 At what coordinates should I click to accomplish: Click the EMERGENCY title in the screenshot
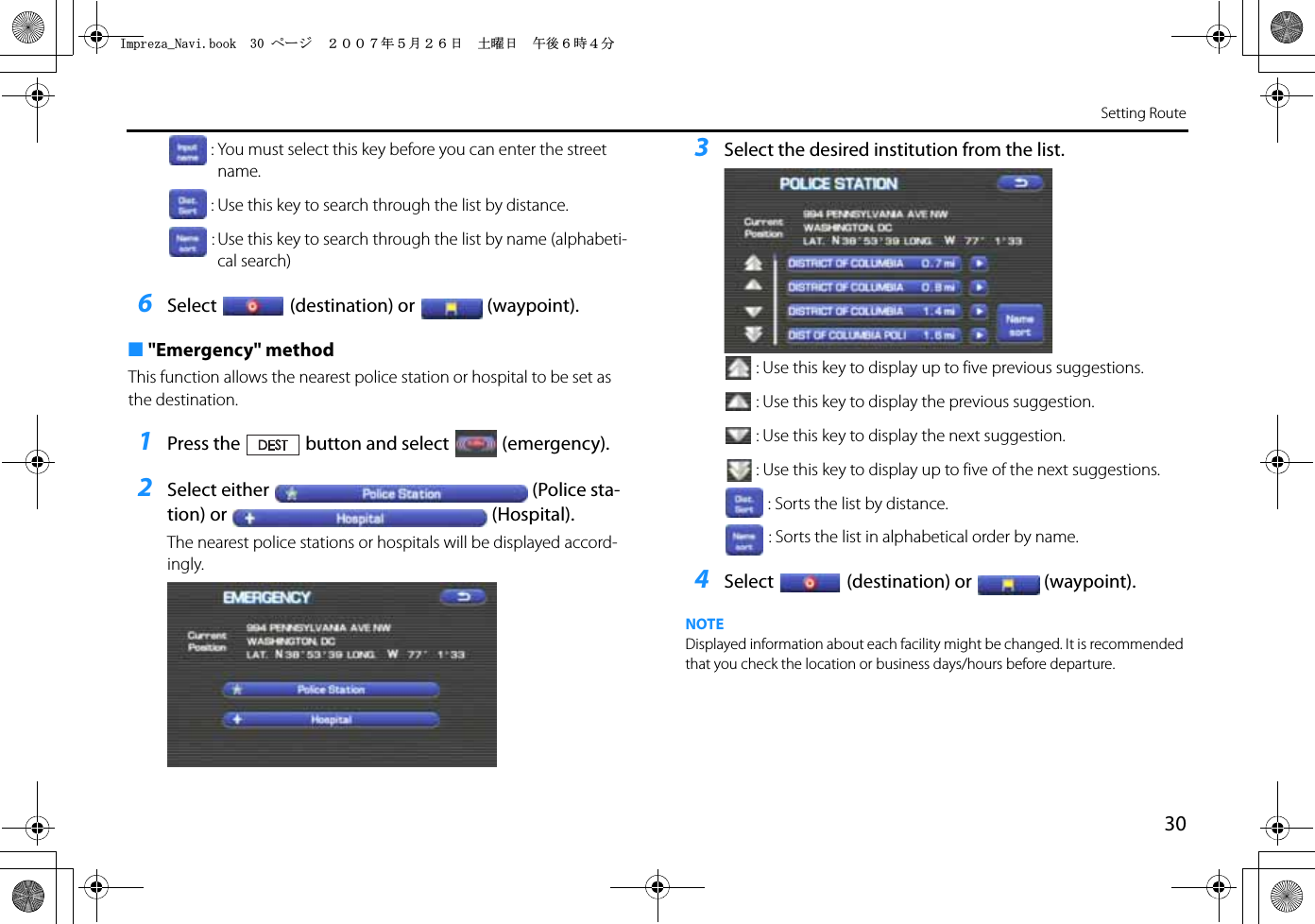pos(266,597)
